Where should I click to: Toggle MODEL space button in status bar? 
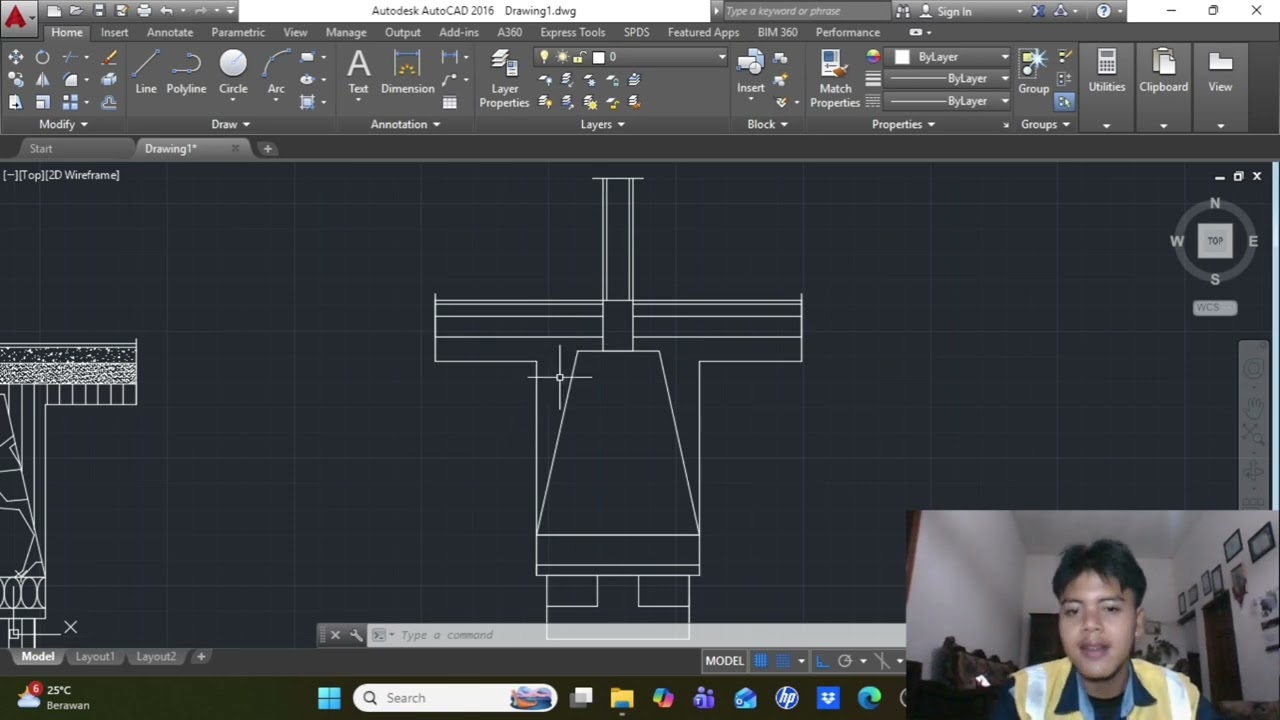pos(724,661)
